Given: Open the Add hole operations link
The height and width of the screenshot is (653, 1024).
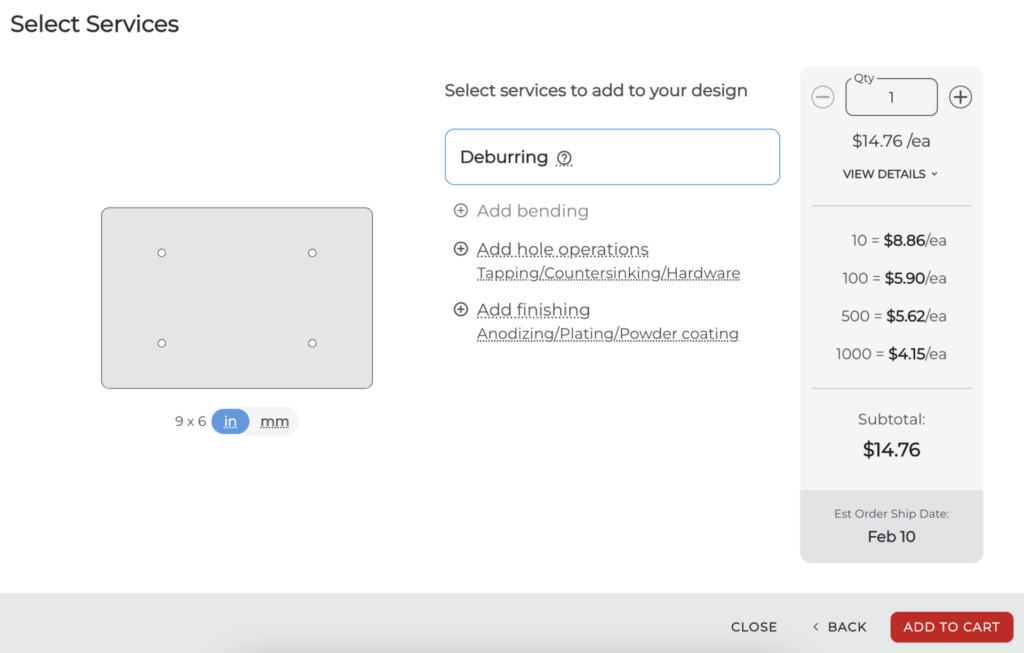Looking at the screenshot, I should [x=562, y=249].
